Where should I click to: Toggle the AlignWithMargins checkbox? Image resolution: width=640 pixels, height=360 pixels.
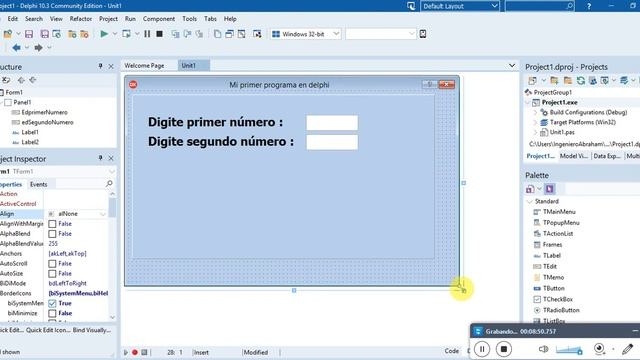click(x=52, y=224)
